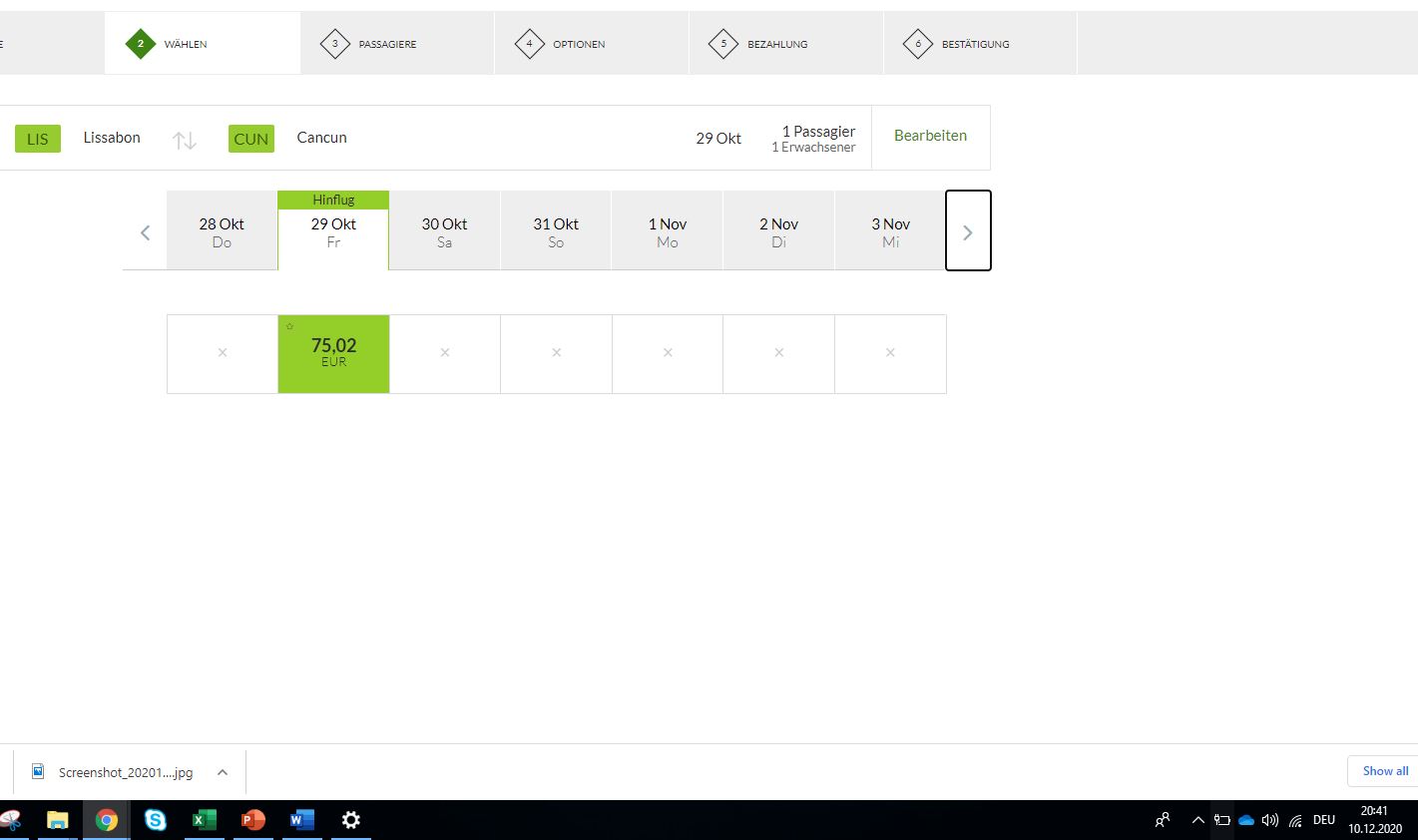The width and height of the screenshot is (1418, 840).
Task: Open Settings gear in the taskbar
Action: click(x=351, y=820)
